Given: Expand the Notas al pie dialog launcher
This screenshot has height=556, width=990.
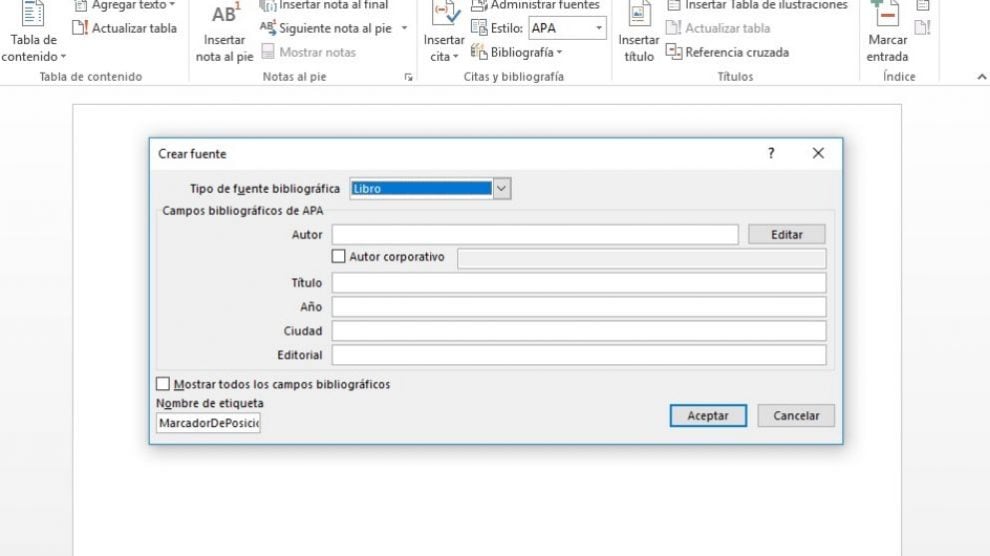Looking at the screenshot, I should point(408,77).
